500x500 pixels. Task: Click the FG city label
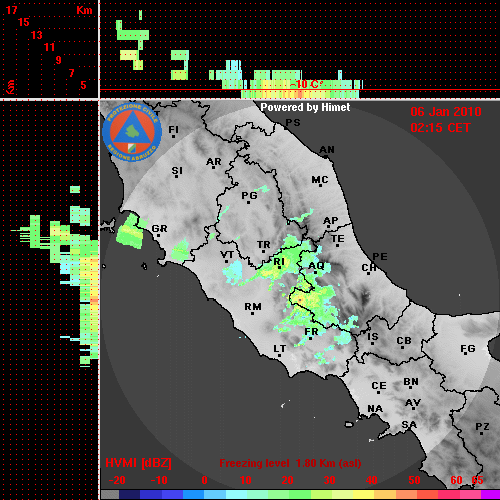[x=468, y=349]
